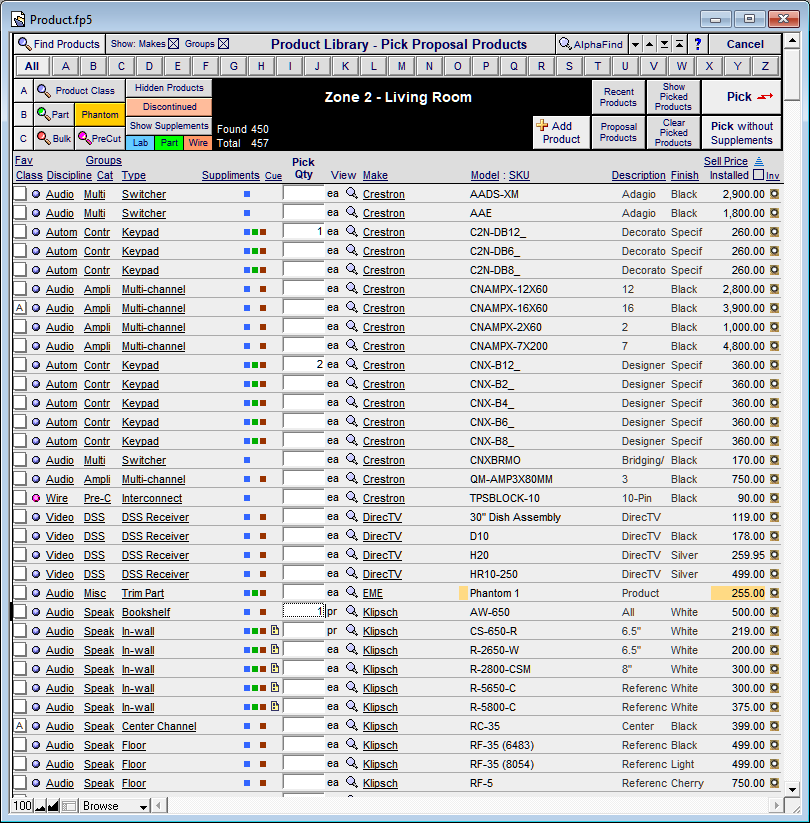This screenshot has height=823, width=810.
Task: Click the orange Wire supplement swatch
Action: pyautogui.click(x=198, y=143)
